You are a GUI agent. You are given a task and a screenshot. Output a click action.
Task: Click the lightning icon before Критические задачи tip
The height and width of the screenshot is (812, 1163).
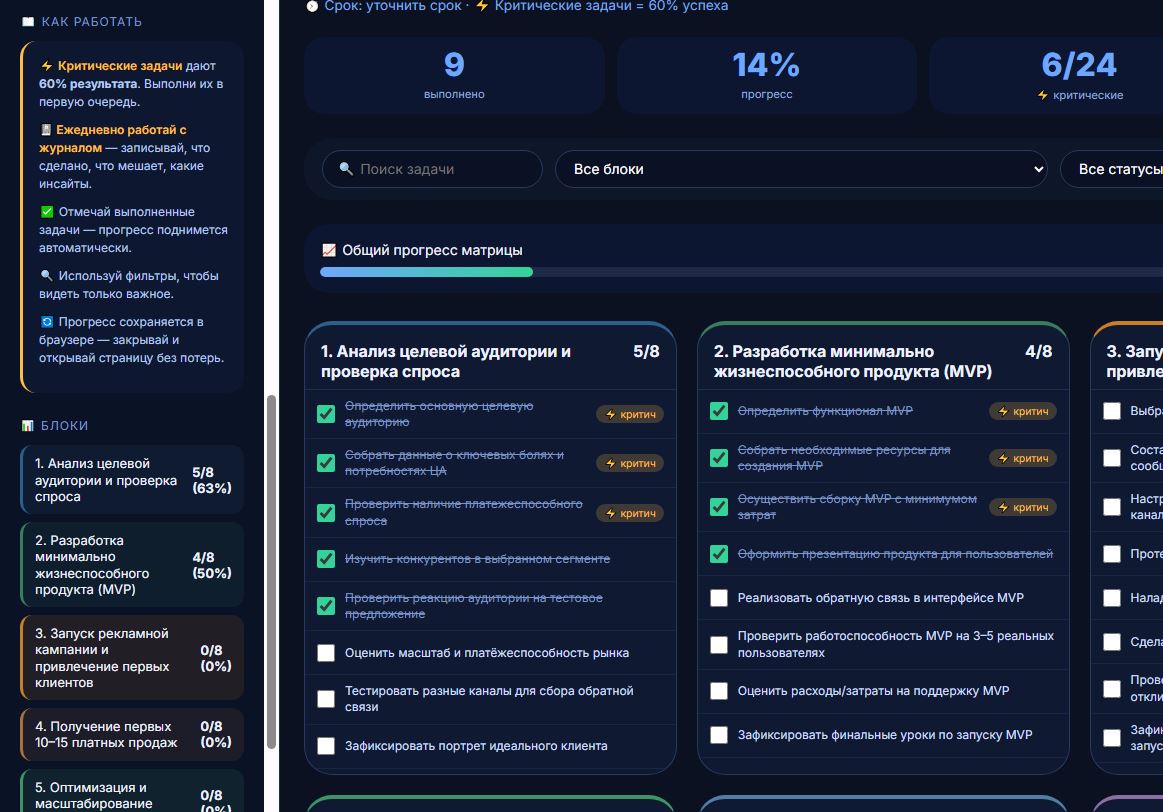(x=47, y=66)
